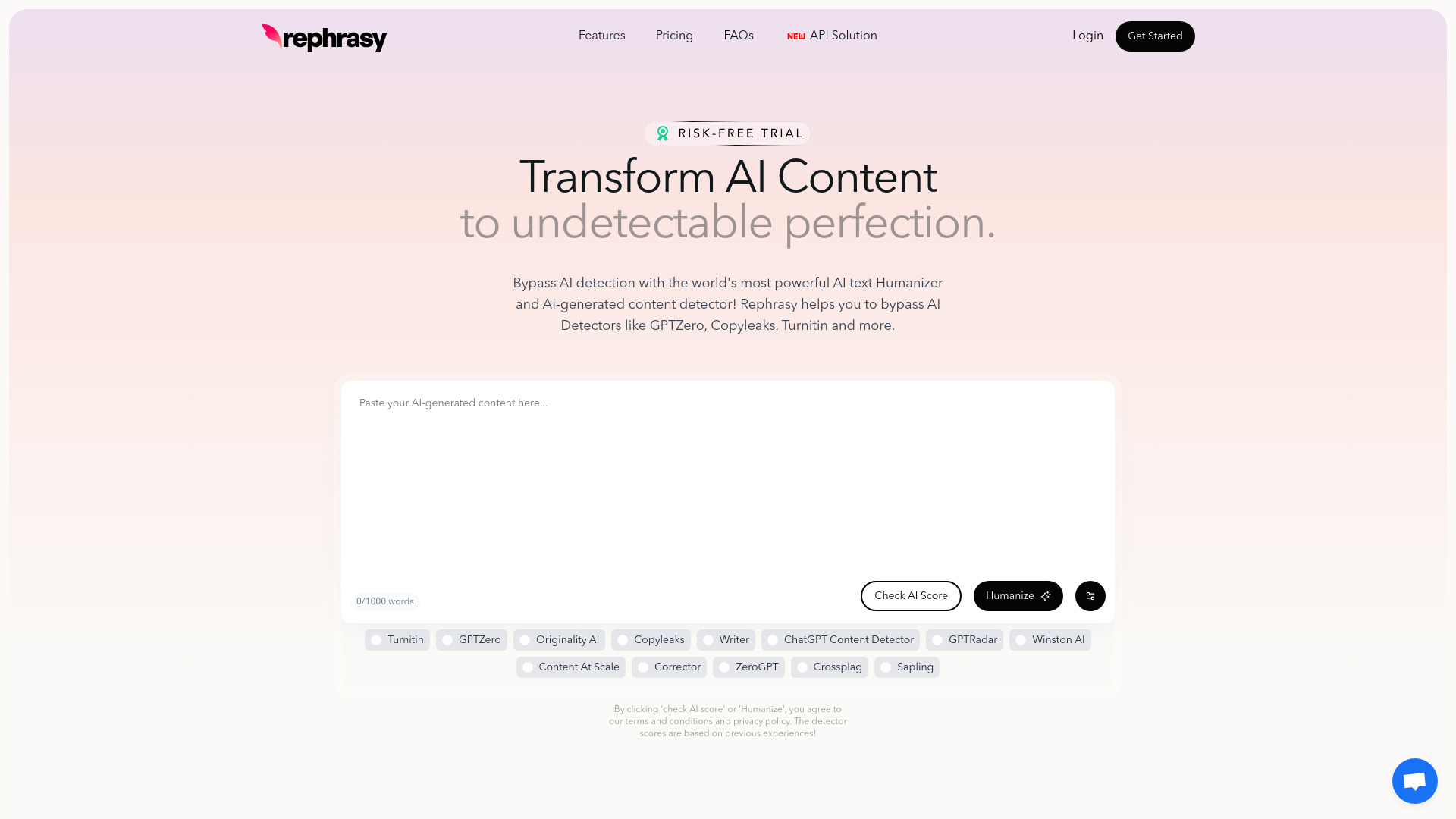
Task: Toggle the Winston AI detector checkbox
Action: (x=1020, y=640)
